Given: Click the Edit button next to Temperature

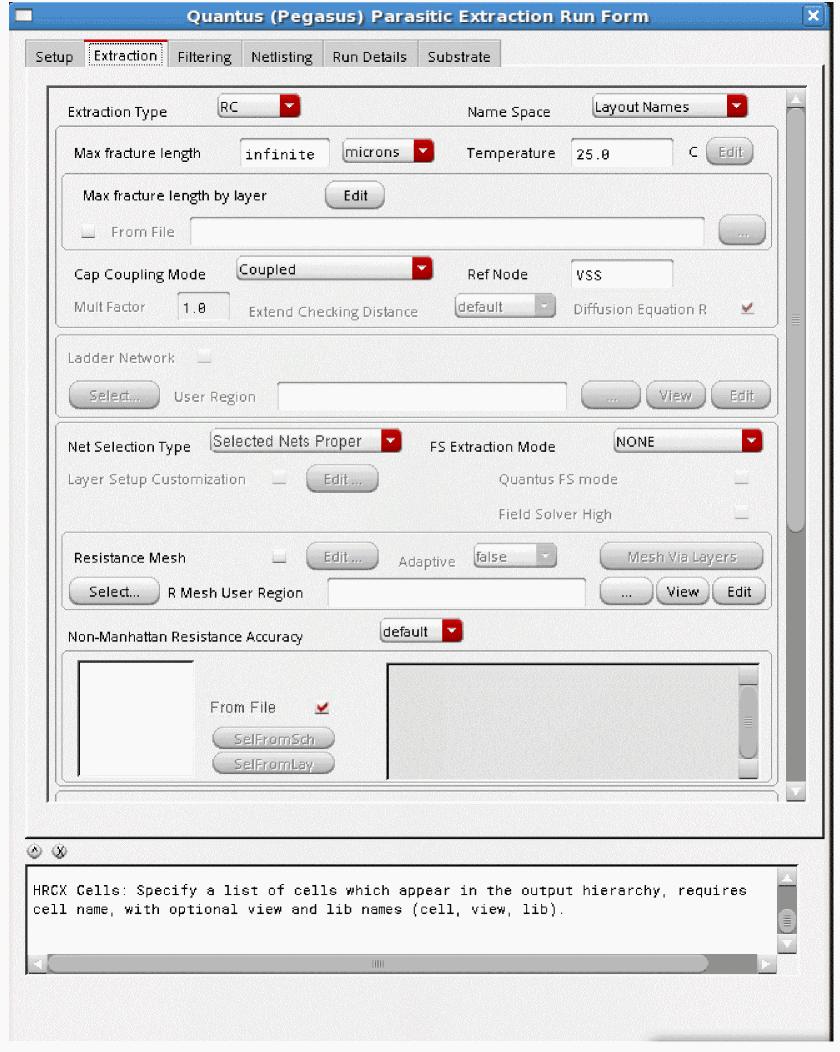Looking at the screenshot, I should pos(730,152).
